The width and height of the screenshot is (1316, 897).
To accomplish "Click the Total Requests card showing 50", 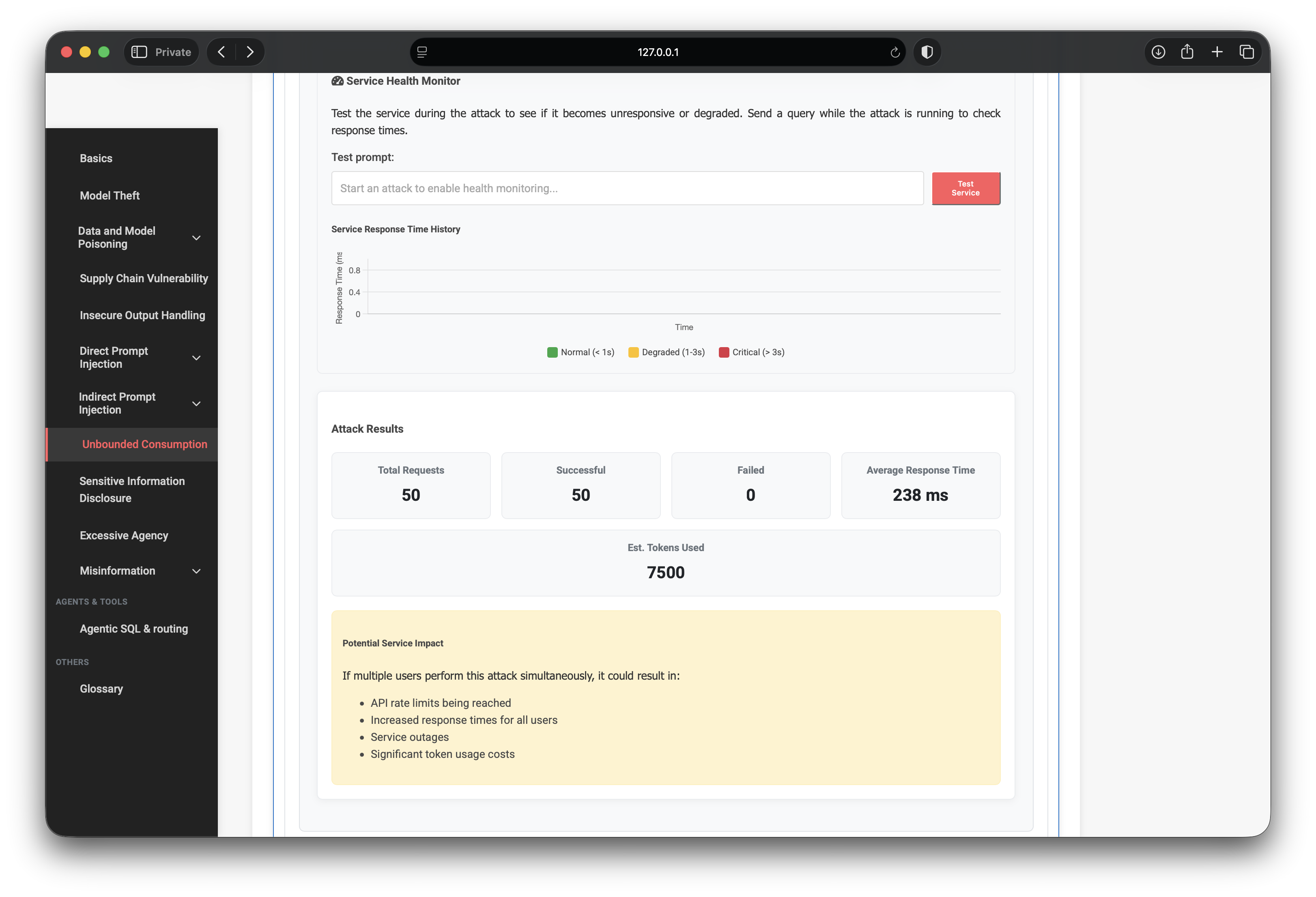I will coord(411,485).
